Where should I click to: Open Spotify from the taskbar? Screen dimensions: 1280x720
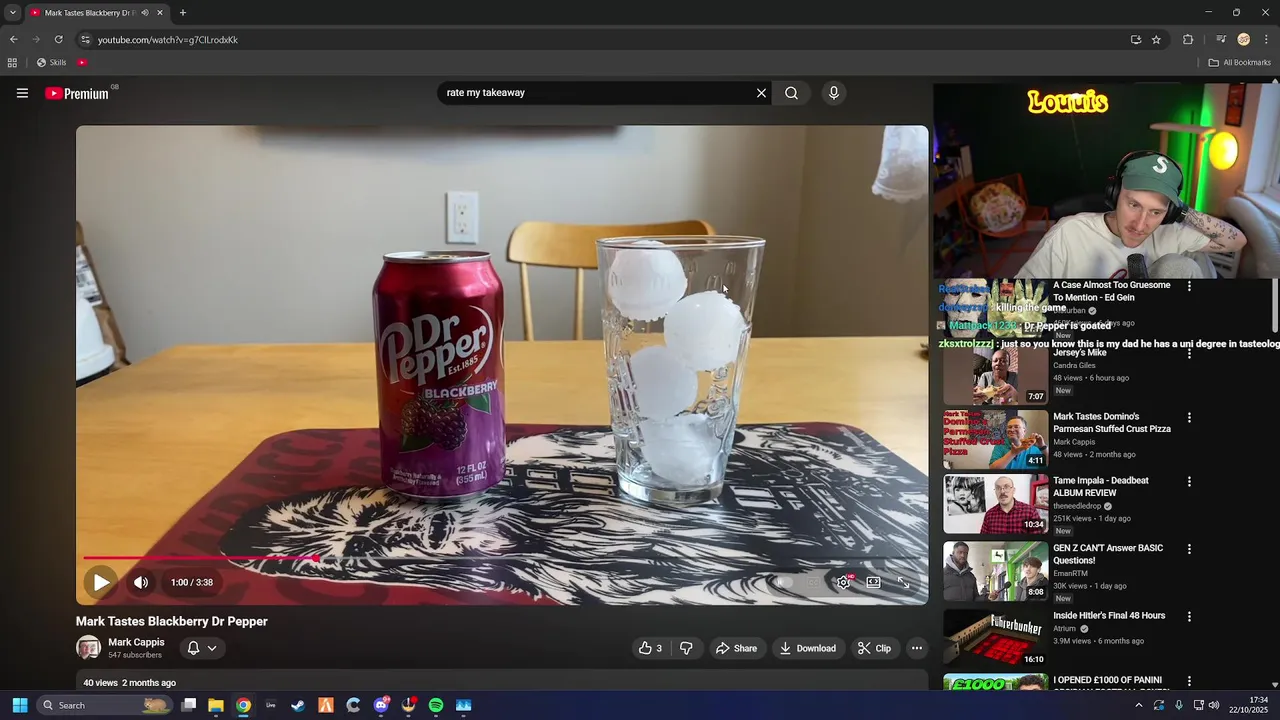pyautogui.click(x=436, y=705)
